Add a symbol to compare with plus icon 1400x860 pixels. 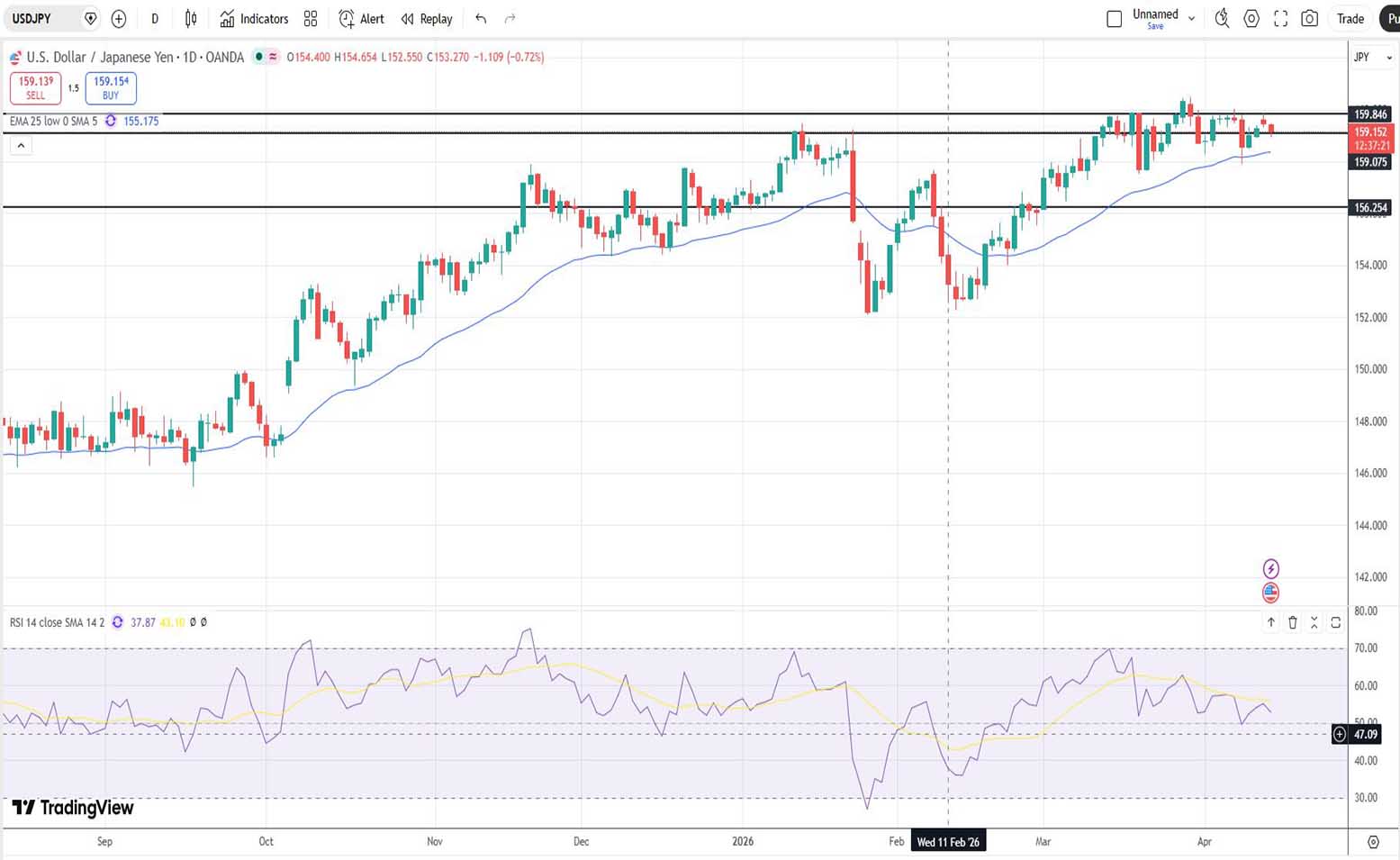click(119, 19)
